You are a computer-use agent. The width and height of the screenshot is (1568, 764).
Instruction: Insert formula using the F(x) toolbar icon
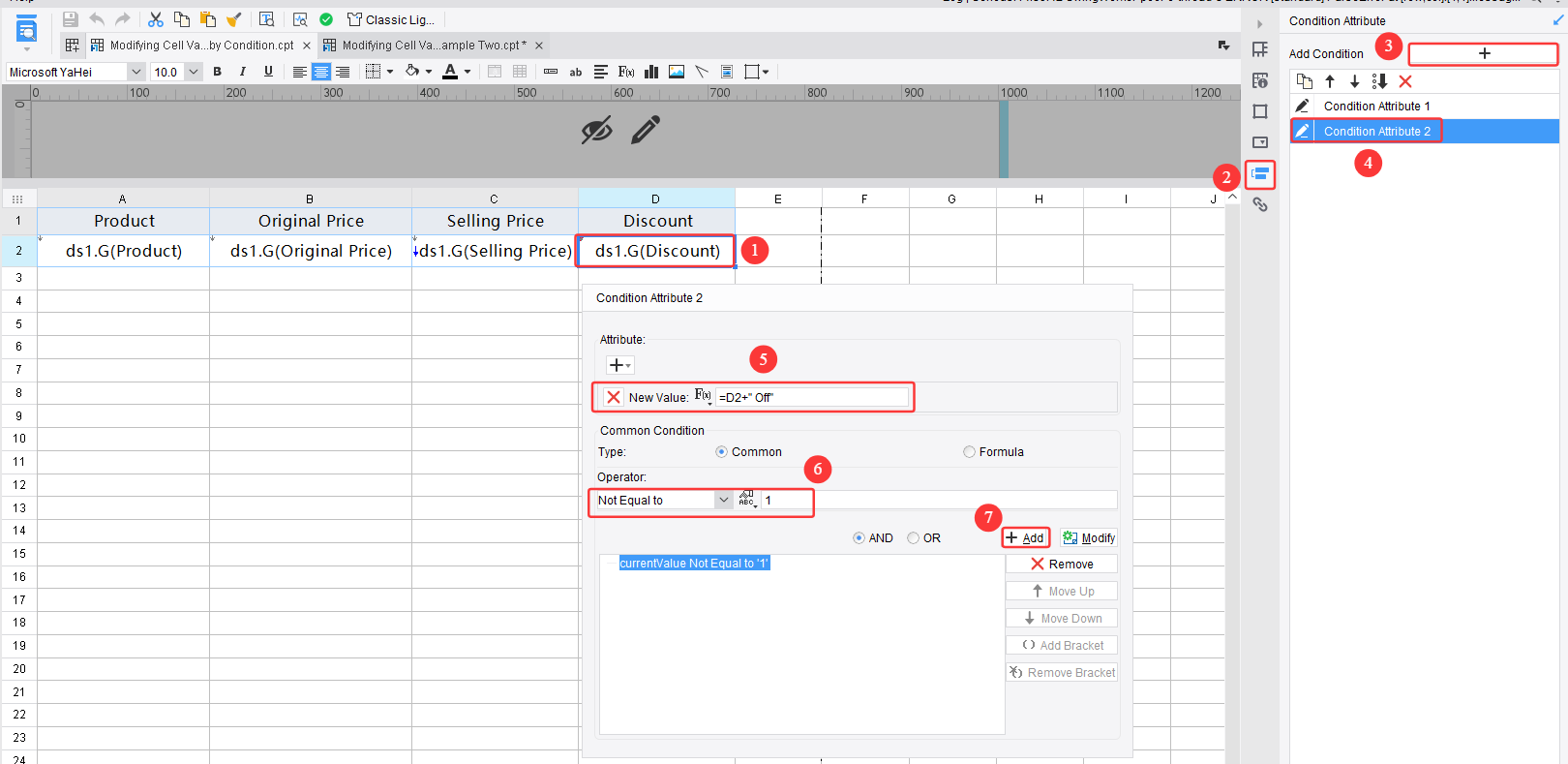pyautogui.click(x=626, y=72)
